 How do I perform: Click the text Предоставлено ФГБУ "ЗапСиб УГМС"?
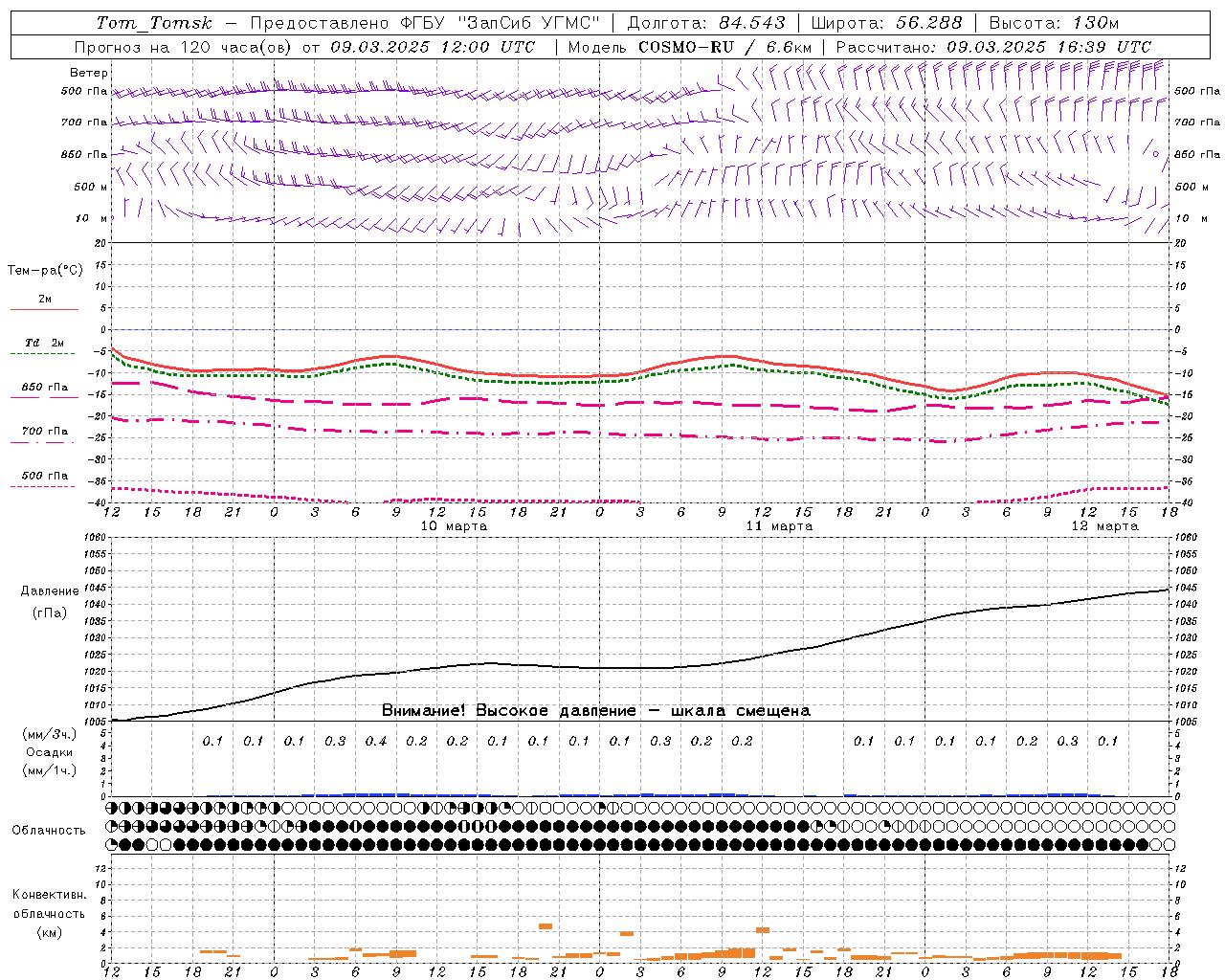point(425,23)
